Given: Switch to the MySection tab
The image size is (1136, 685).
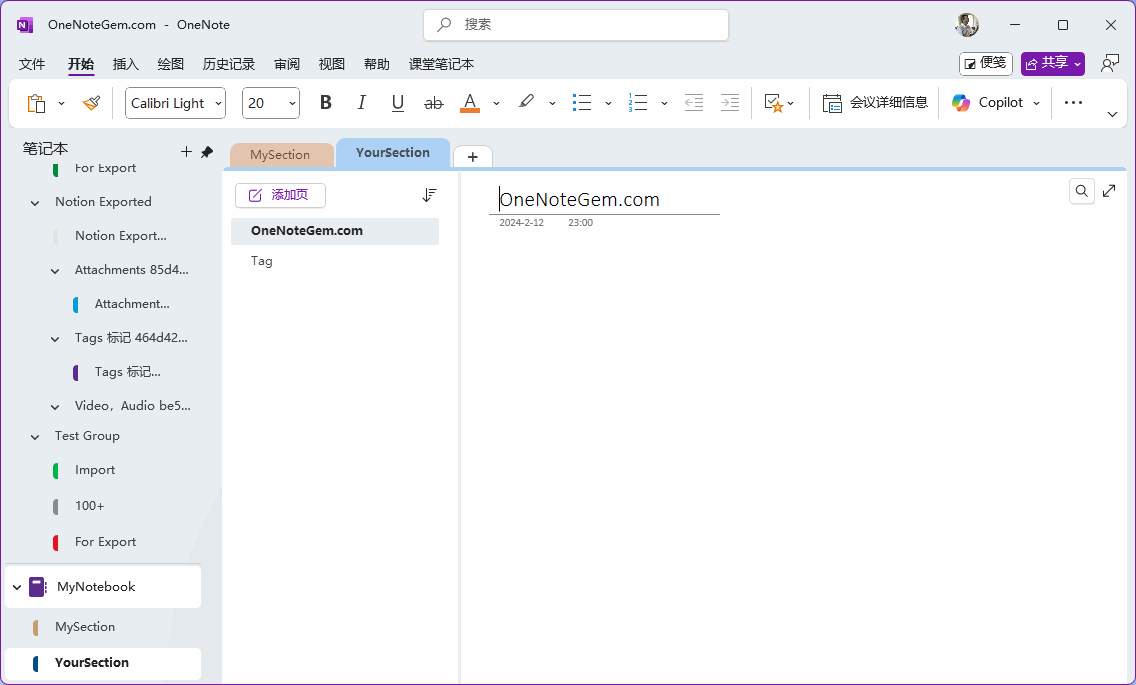Looking at the screenshot, I should (280, 155).
